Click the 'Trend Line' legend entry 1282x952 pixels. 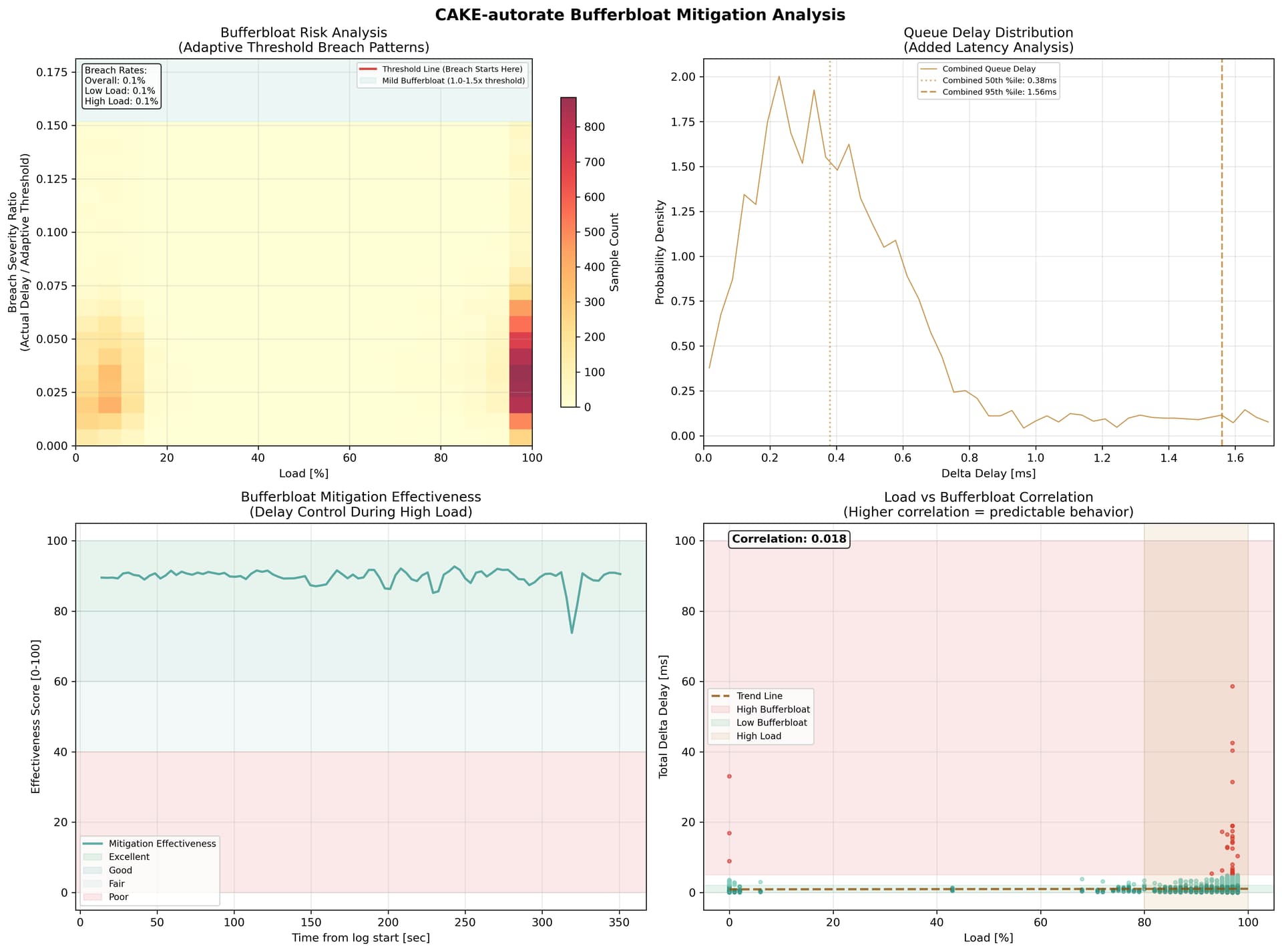click(746, 696)
